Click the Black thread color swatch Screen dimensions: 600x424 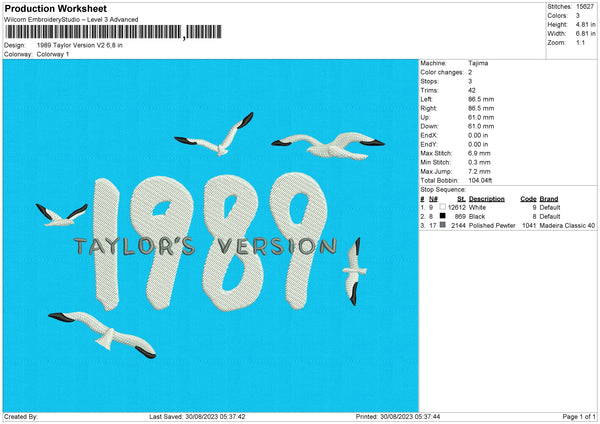coord(442,216)
